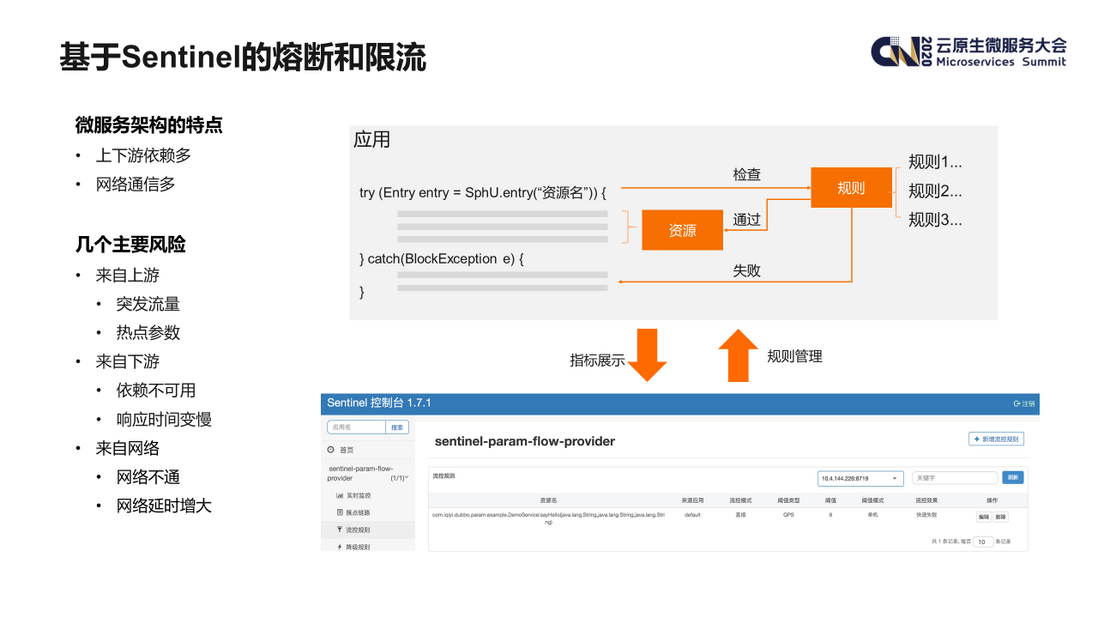The image size is (1098, 618).
Task: Click the QPS threshold type cell
Action: click(x=788, y=515)
